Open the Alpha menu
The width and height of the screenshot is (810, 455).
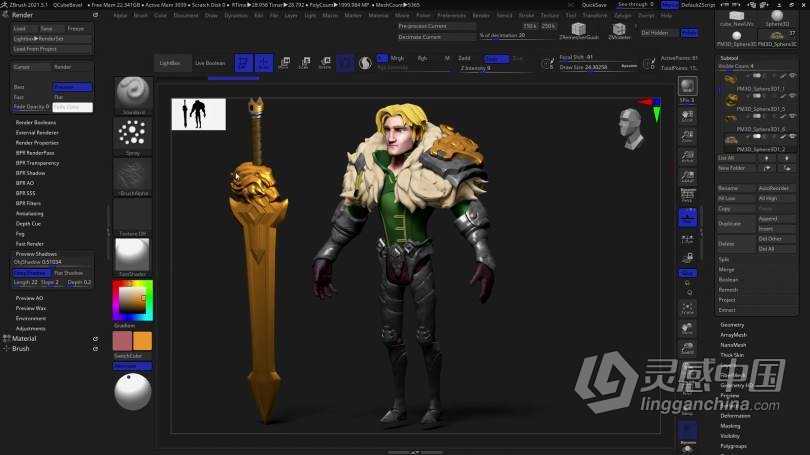[120, 15]
